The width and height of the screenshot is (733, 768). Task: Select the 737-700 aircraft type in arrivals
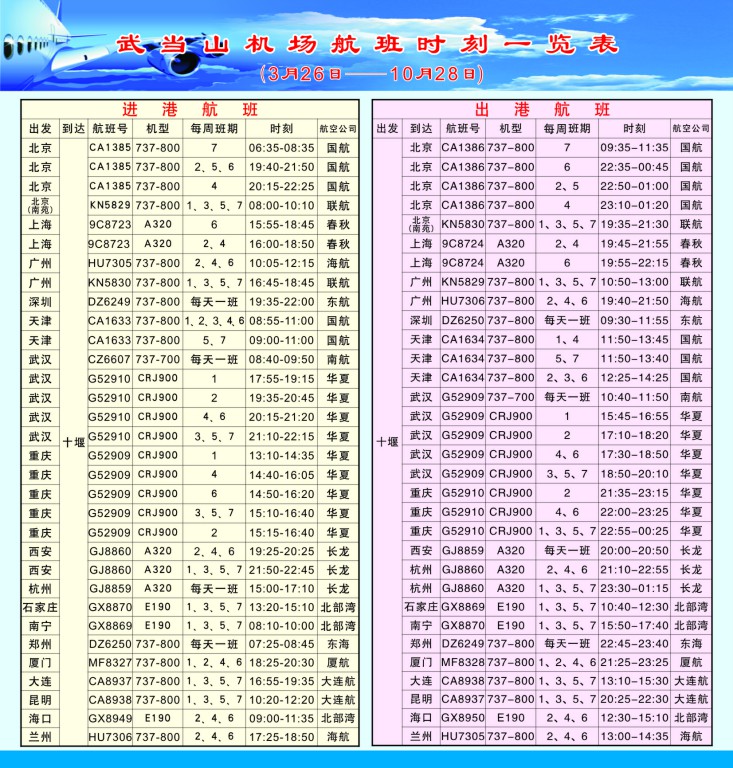[158, 359]
